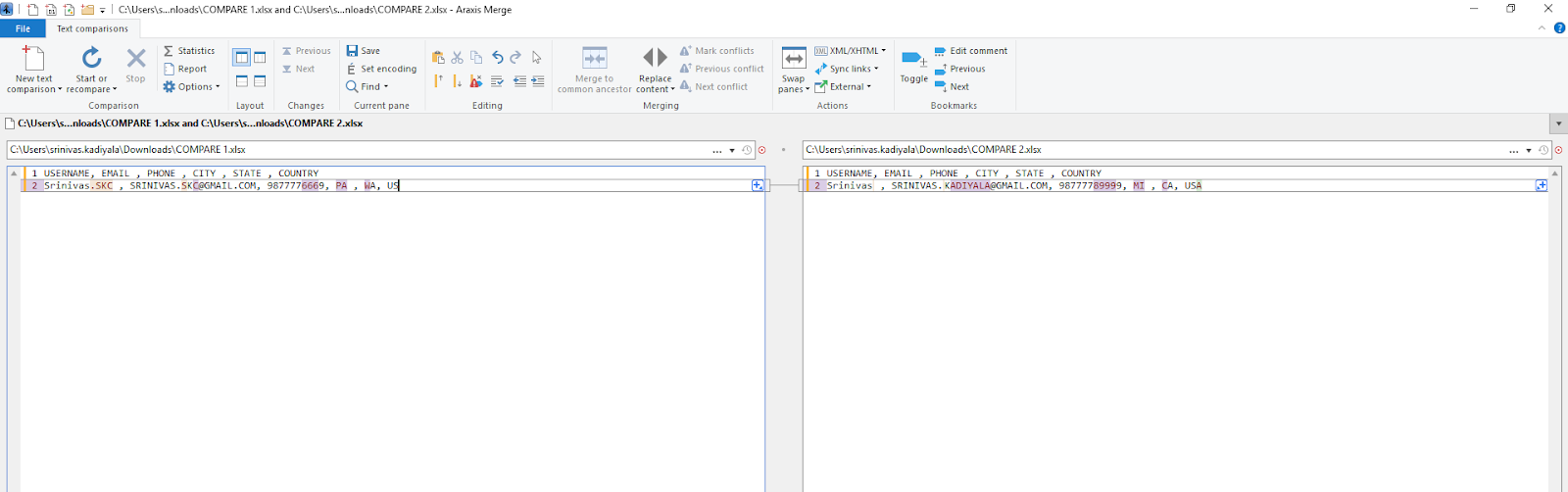The width and height of the screenshot is (1568, 492).
Task: Open the Sync links dropdown
Action: (x=847, y=69)
